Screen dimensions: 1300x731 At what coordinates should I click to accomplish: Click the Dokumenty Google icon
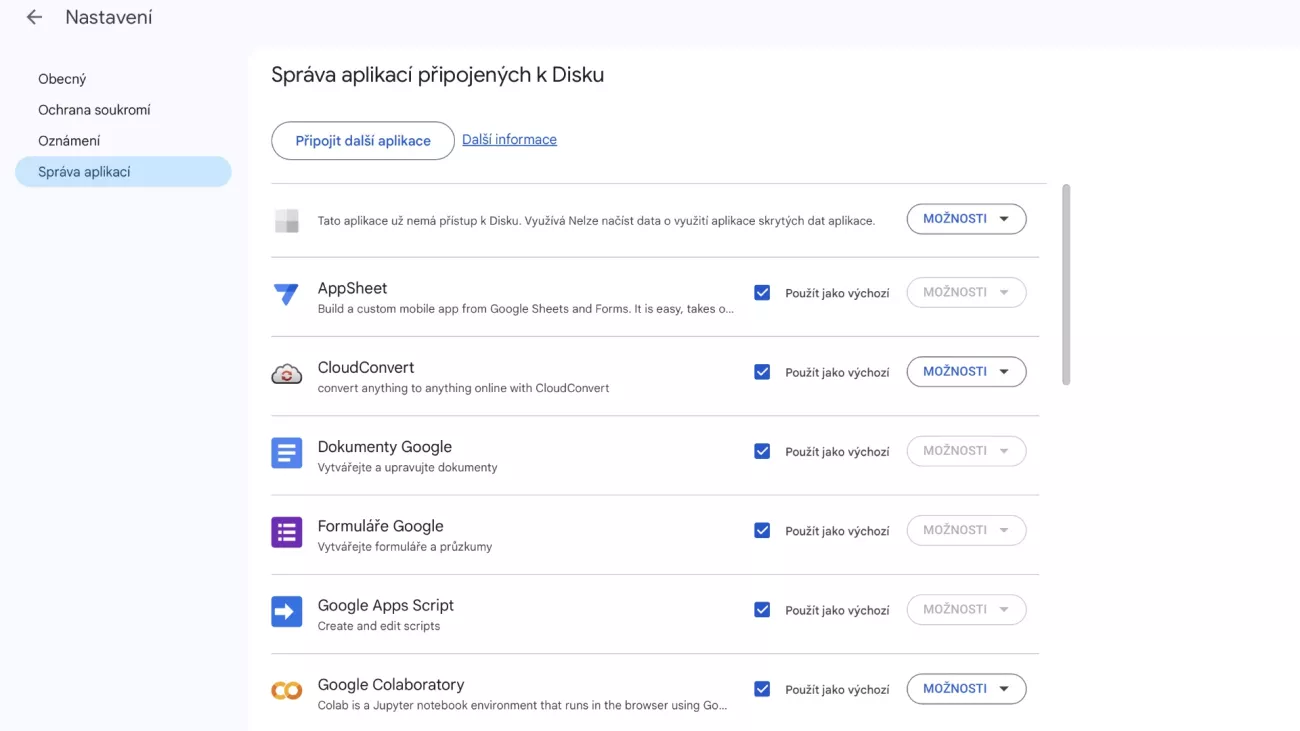[286, 453]
